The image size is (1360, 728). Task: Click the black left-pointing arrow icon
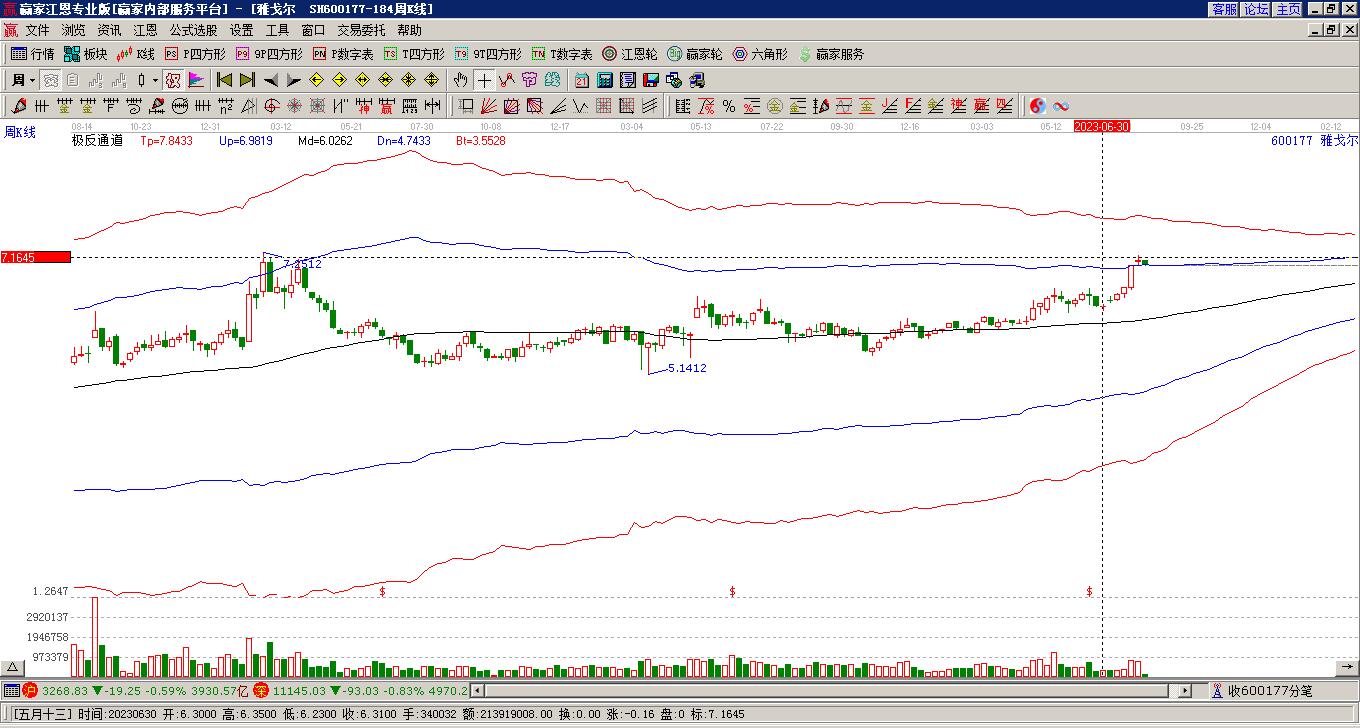(x=271, y=80)
